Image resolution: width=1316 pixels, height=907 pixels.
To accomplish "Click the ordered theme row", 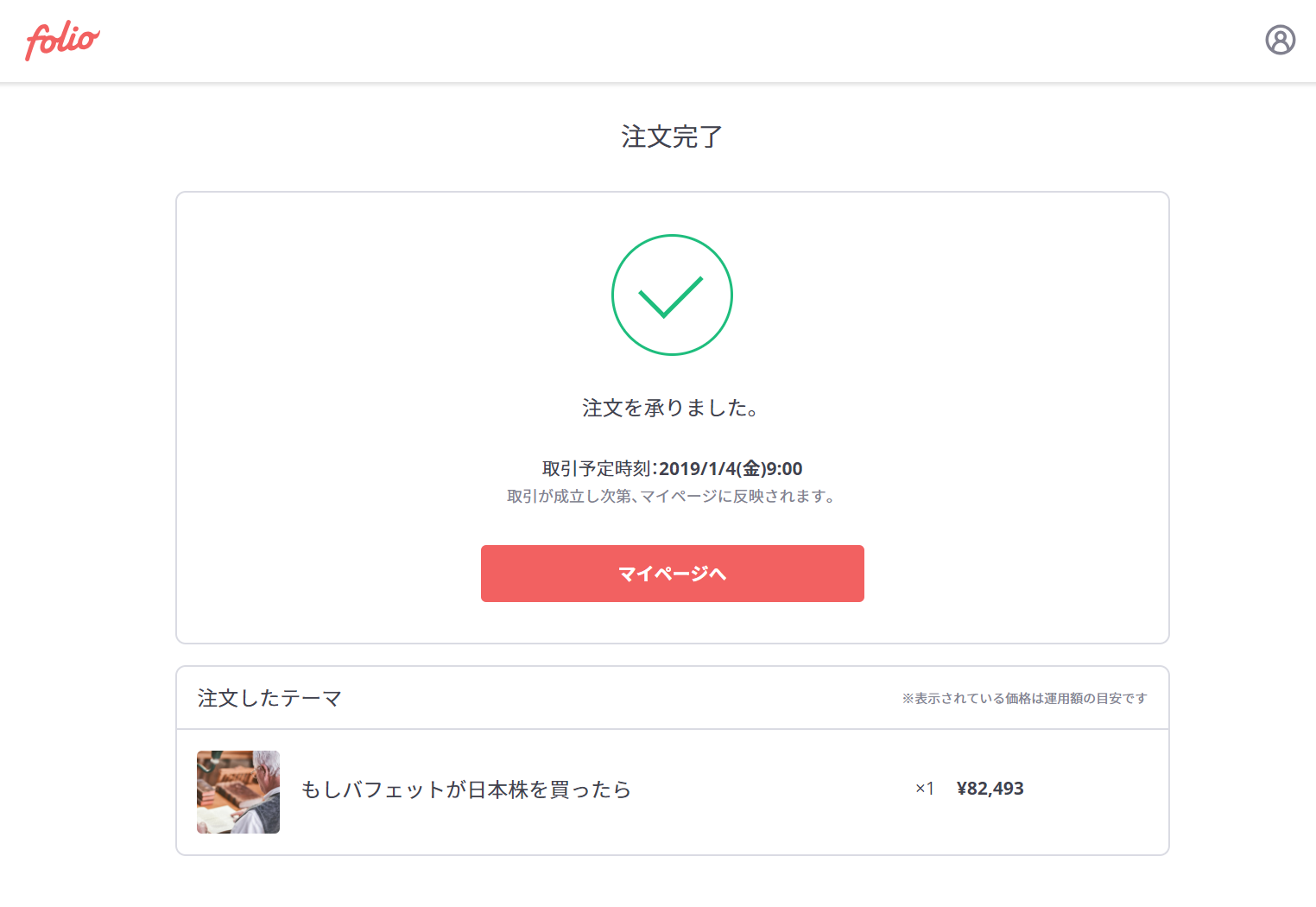I will pyautogui.click(x=673, y=792).
